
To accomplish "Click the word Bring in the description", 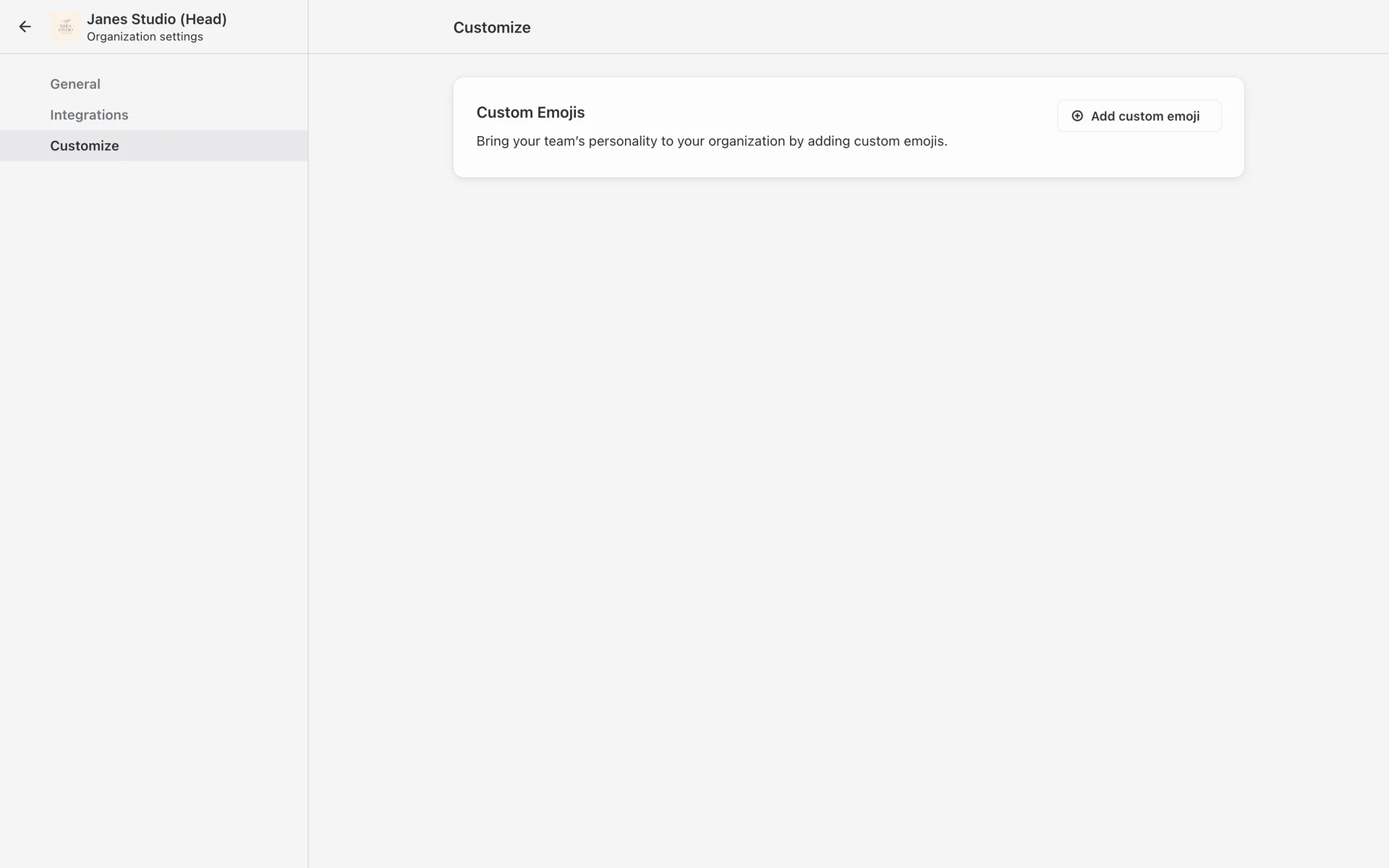I will [x=492, y=141].
